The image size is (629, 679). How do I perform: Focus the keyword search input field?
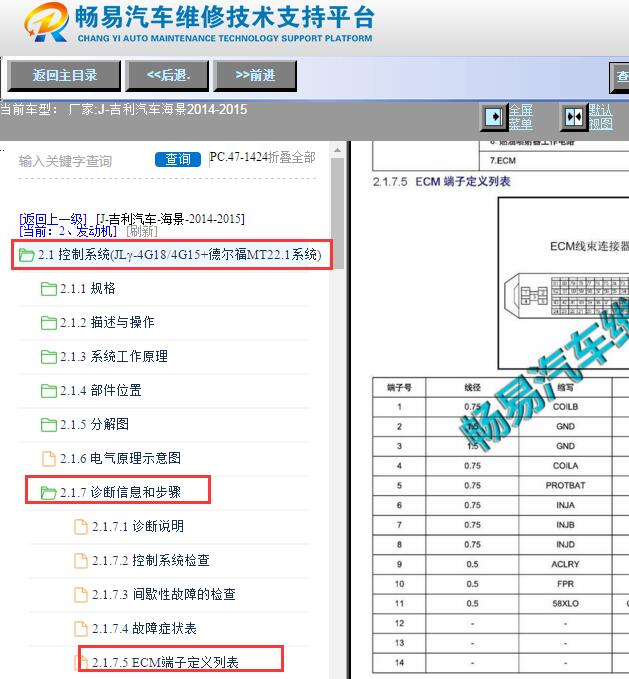84,161
